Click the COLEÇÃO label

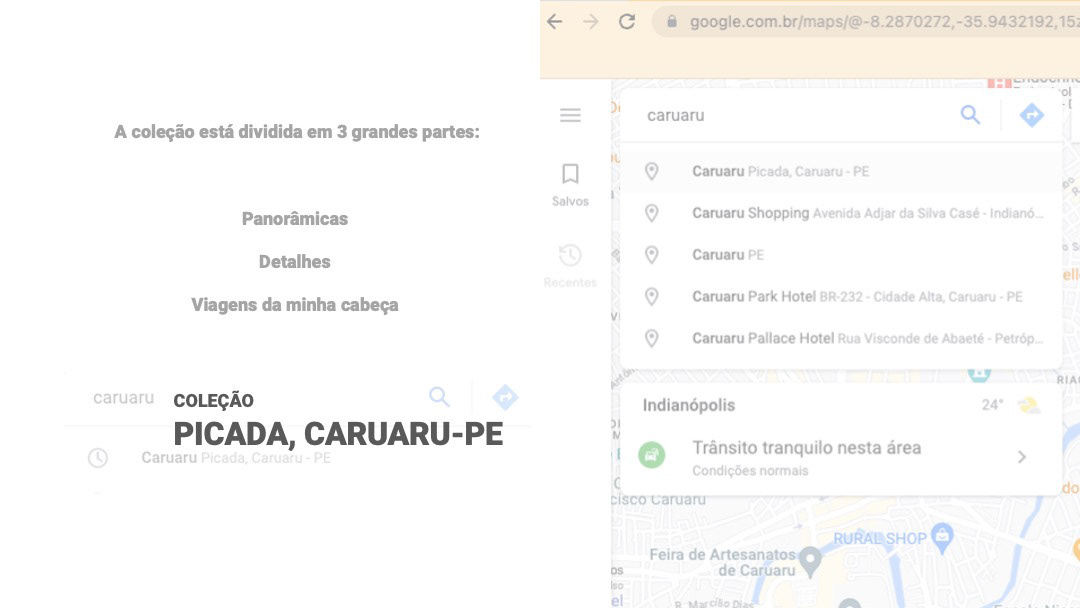tap(214, 401)
